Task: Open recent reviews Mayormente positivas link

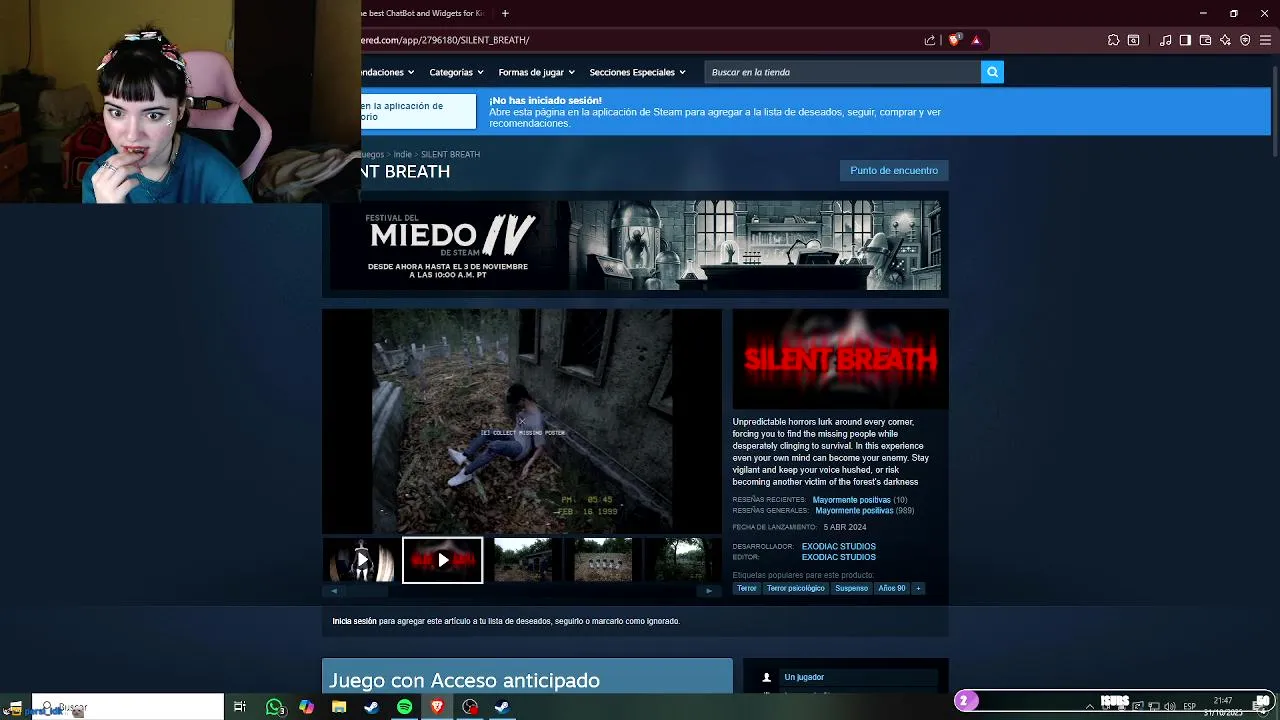Action: tap(851, 500)
